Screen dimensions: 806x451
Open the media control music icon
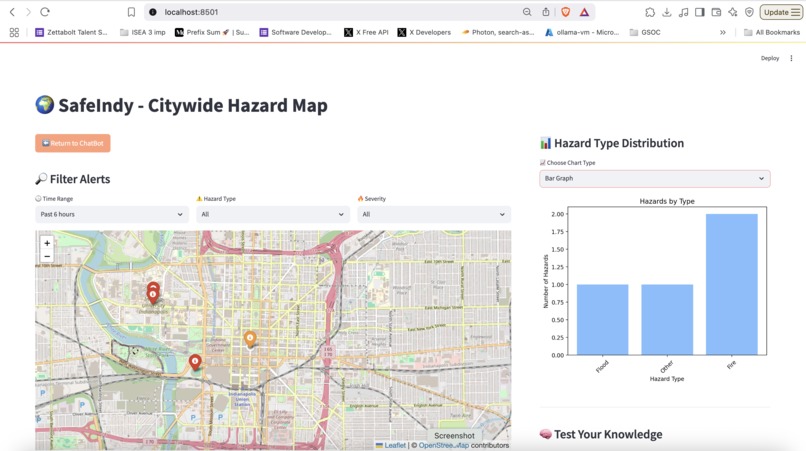point(683,12)
